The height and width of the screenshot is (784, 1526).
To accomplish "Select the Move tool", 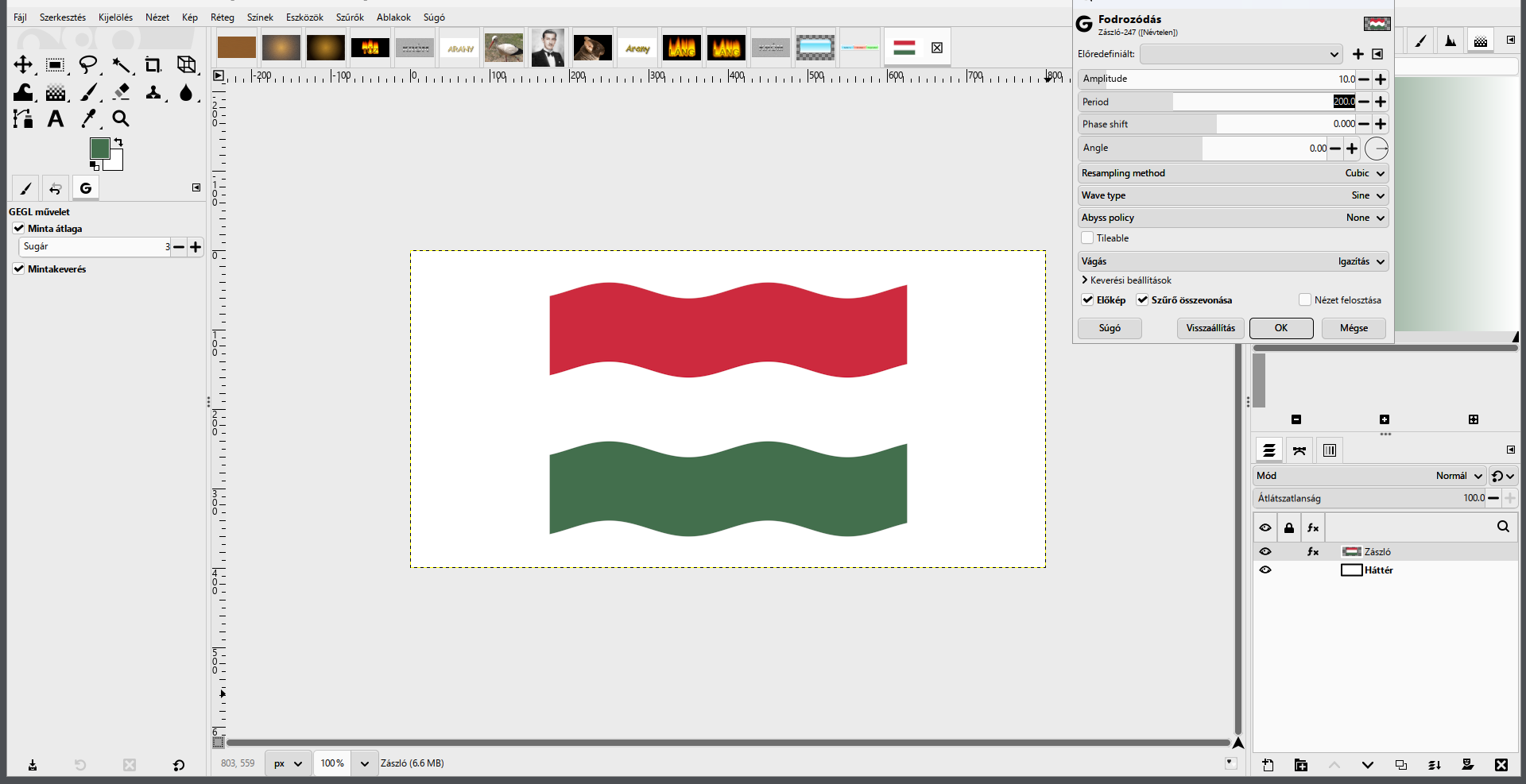I will [x=23, y=64].
